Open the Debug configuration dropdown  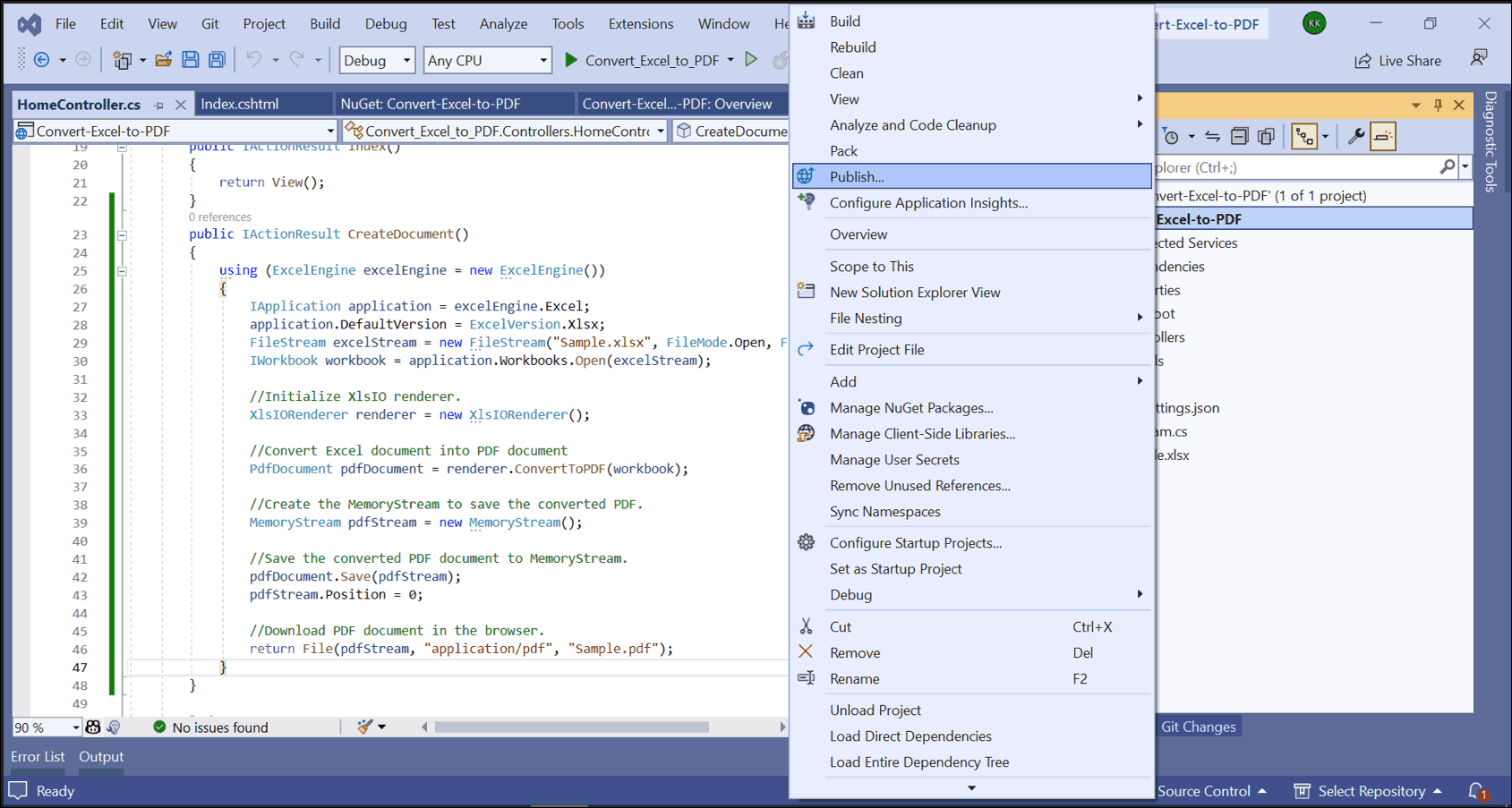(377, 60)
